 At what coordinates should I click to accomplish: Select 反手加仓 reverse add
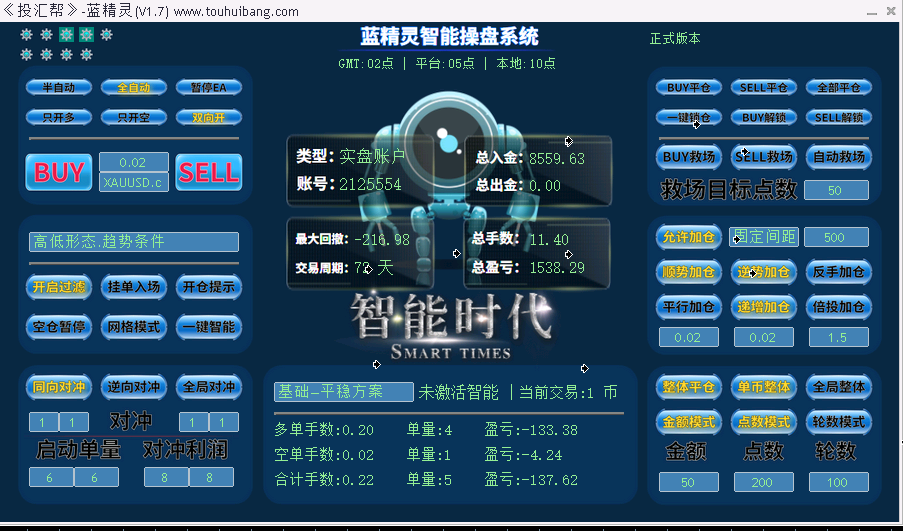[838, 272]
